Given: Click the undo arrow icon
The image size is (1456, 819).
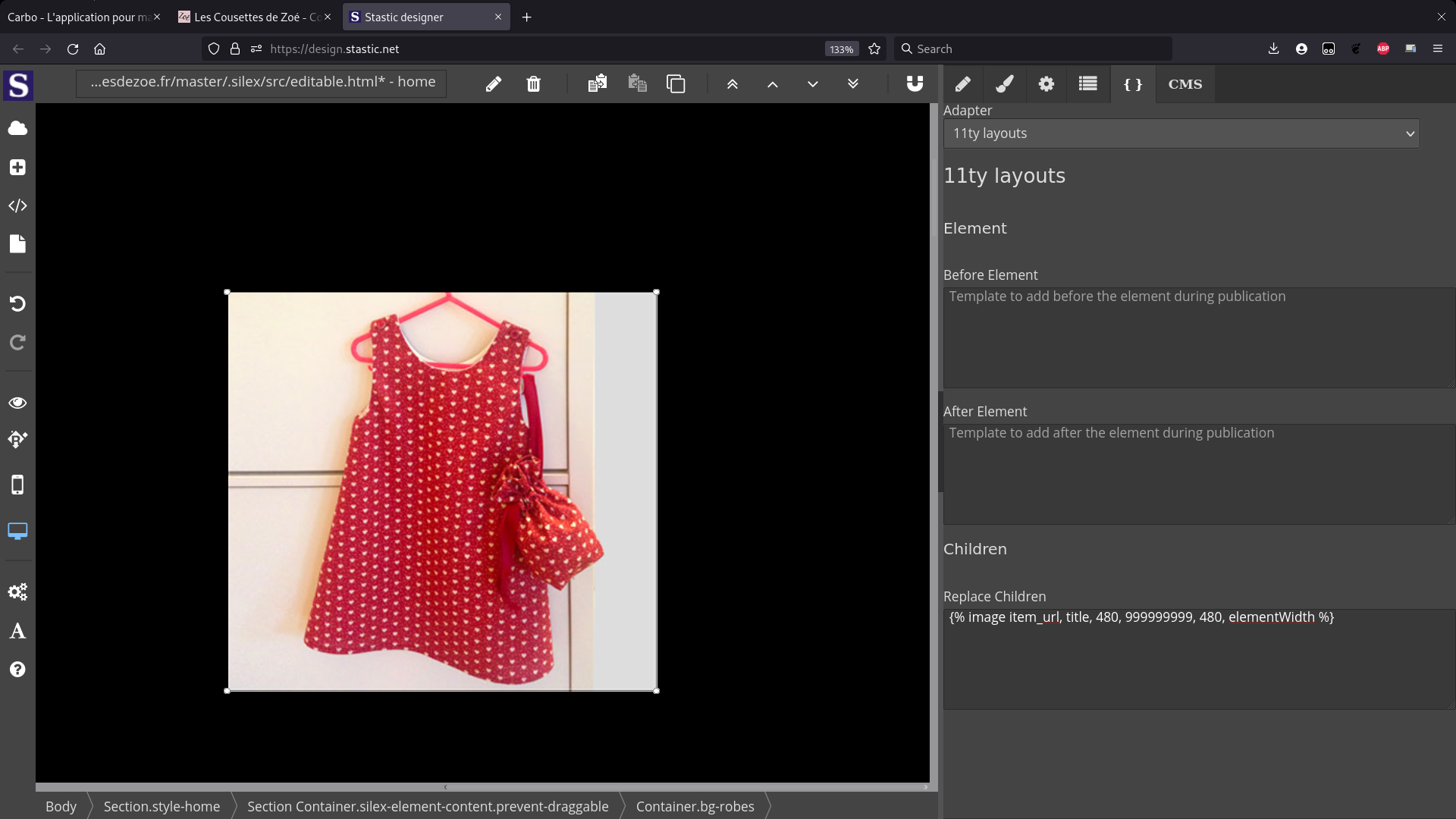Looking at the screenshot, I should pyautogui.click(x=17, y=303).
